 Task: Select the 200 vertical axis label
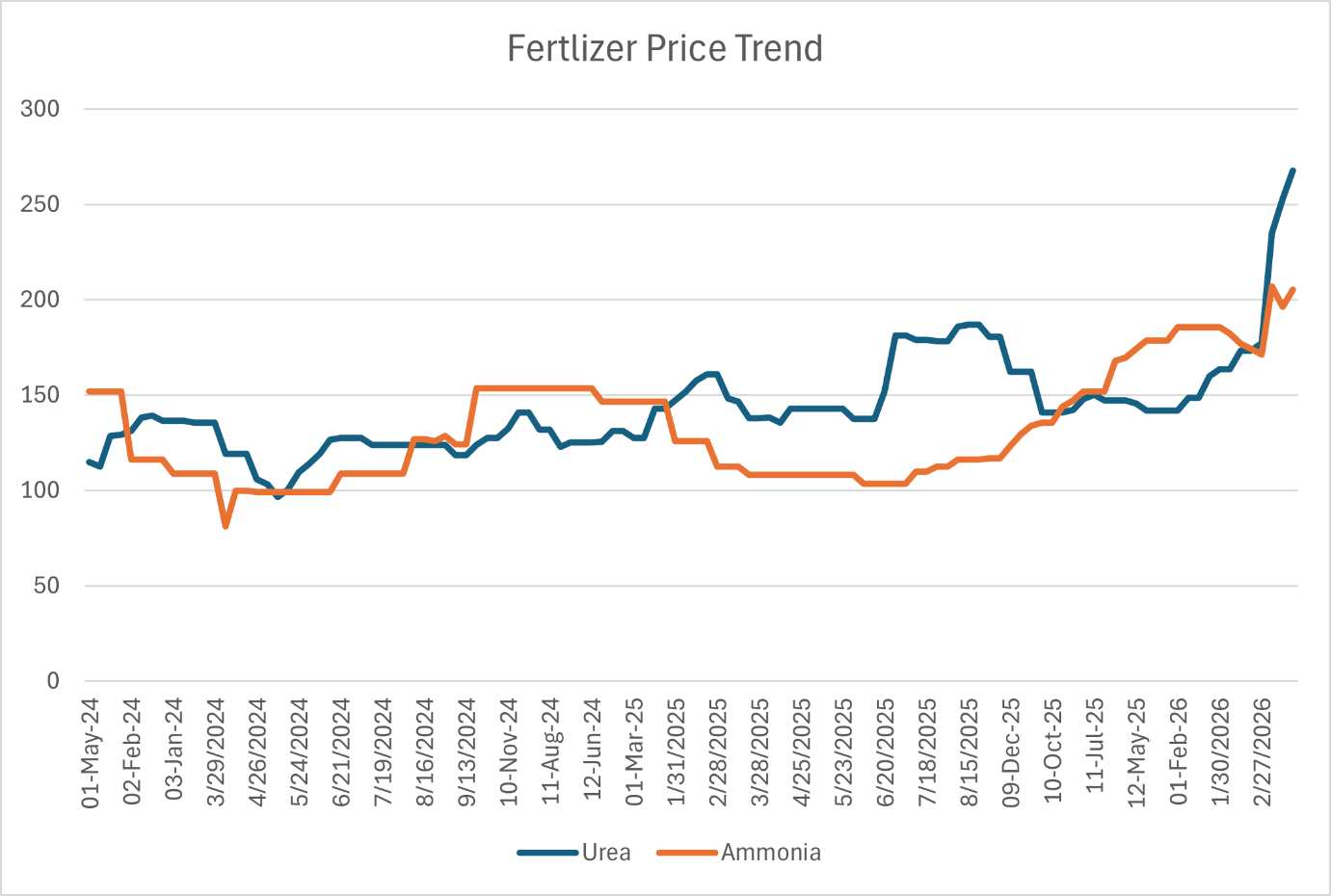click(x=40, y=300)
